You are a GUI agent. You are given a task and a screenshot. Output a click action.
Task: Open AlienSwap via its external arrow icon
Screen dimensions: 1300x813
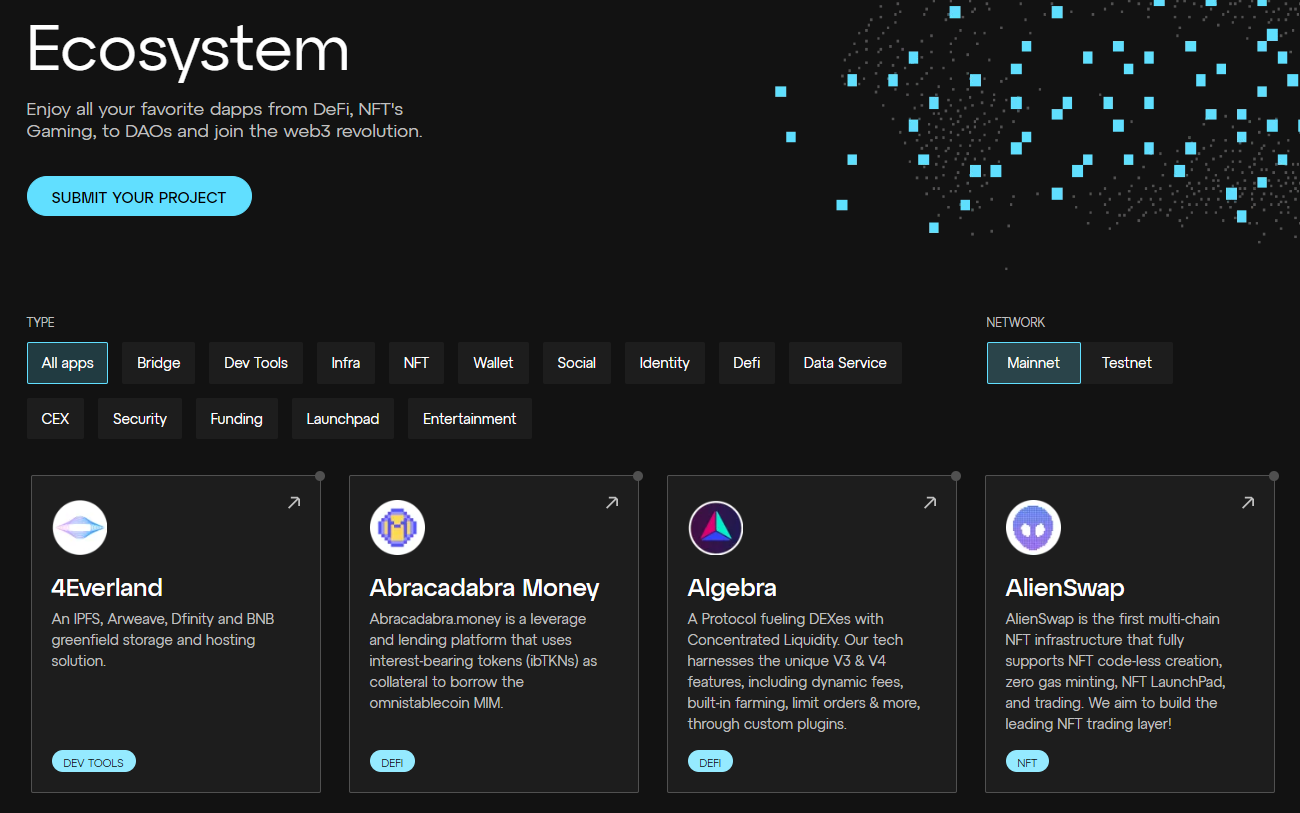pos(1248,503)
